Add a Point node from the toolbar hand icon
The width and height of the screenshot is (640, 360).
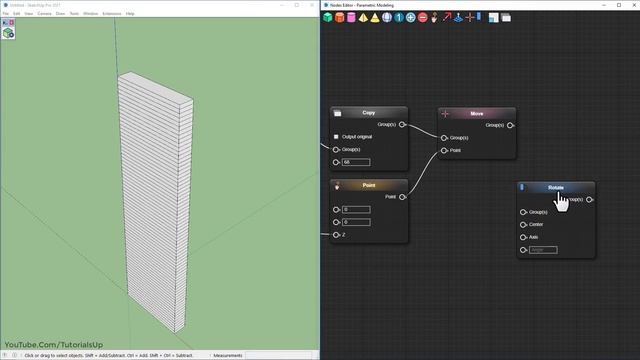pyautogui.click(x=434, y=18)
